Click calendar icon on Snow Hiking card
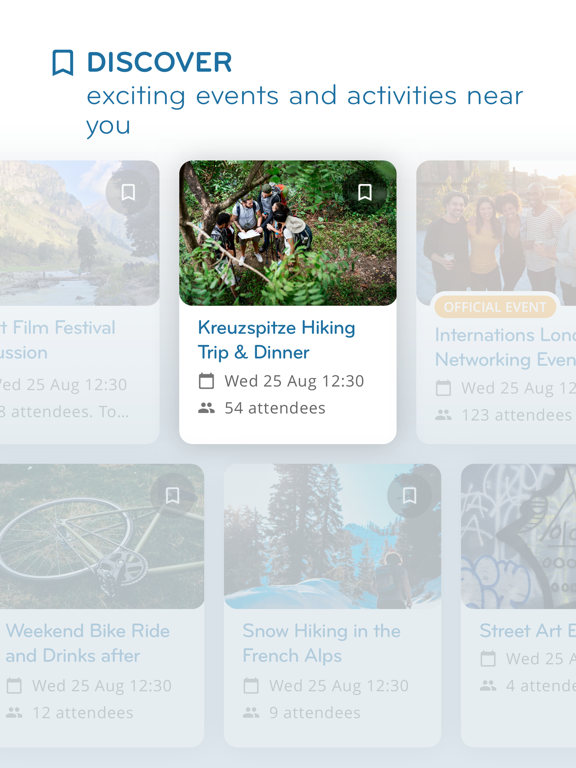The width and height of the screenshot is (576, 768). [251, 685]
